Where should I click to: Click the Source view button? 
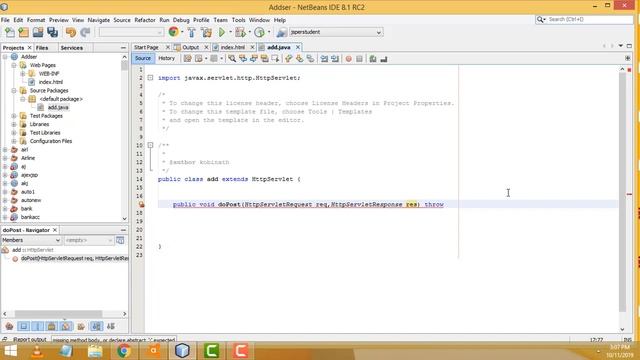(143, 58)
